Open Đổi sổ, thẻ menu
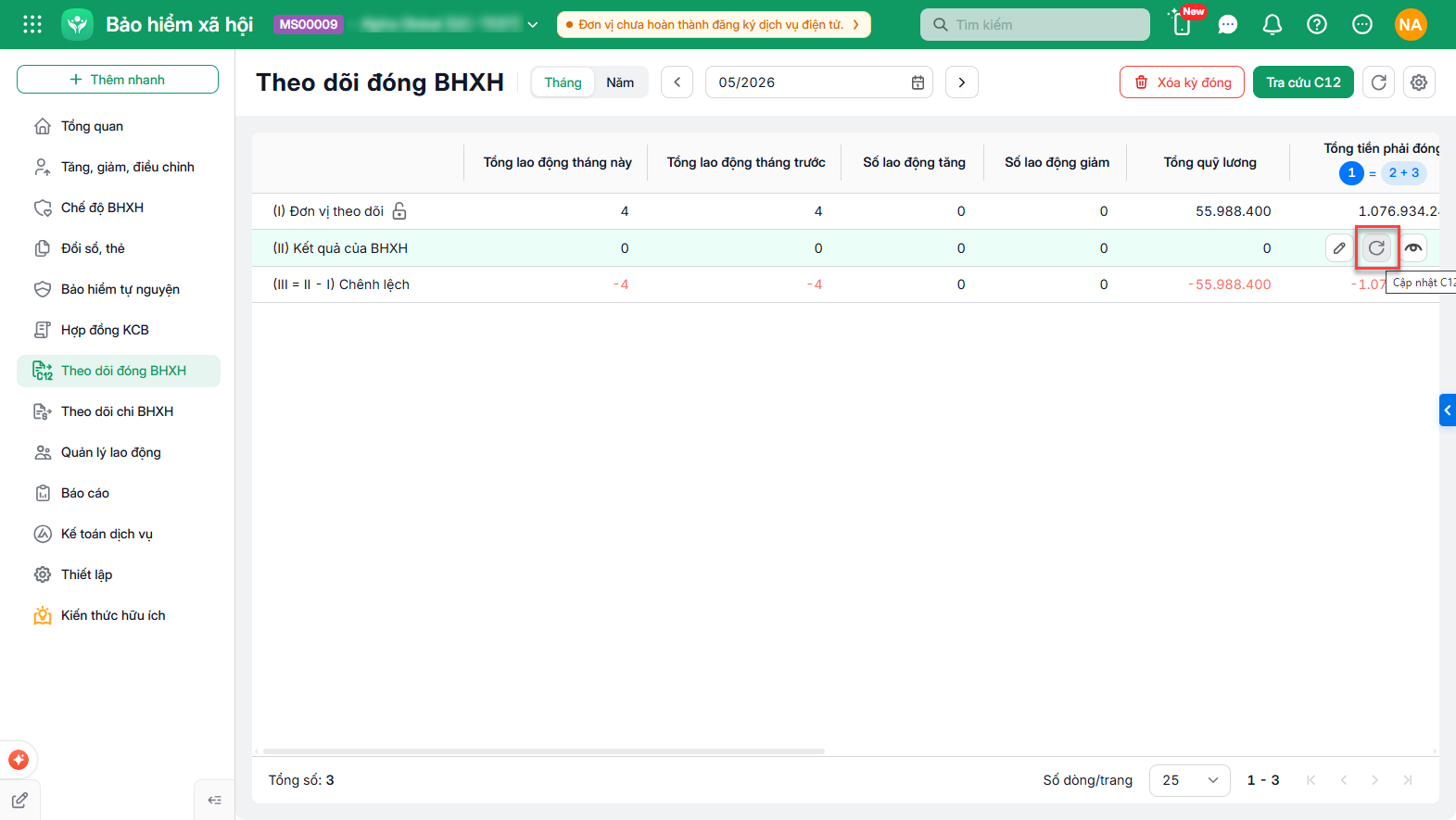This screenshot has width=1456, height=820. [x=119, y=248]
